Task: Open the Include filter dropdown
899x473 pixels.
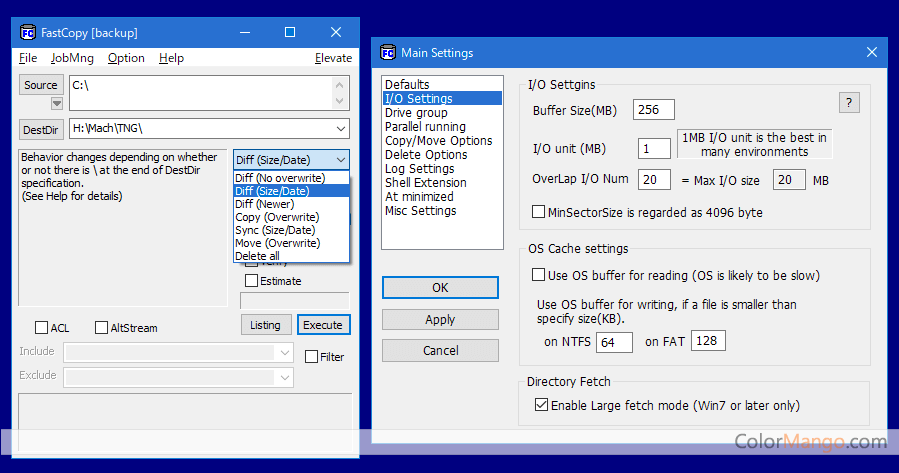Action: coord(285,353)
